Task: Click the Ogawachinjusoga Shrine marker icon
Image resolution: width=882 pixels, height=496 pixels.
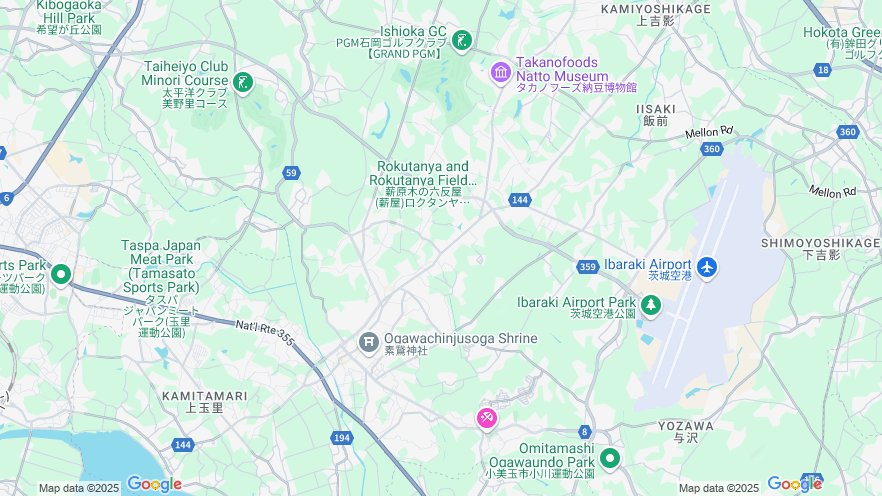Action: tap(368, 341)
